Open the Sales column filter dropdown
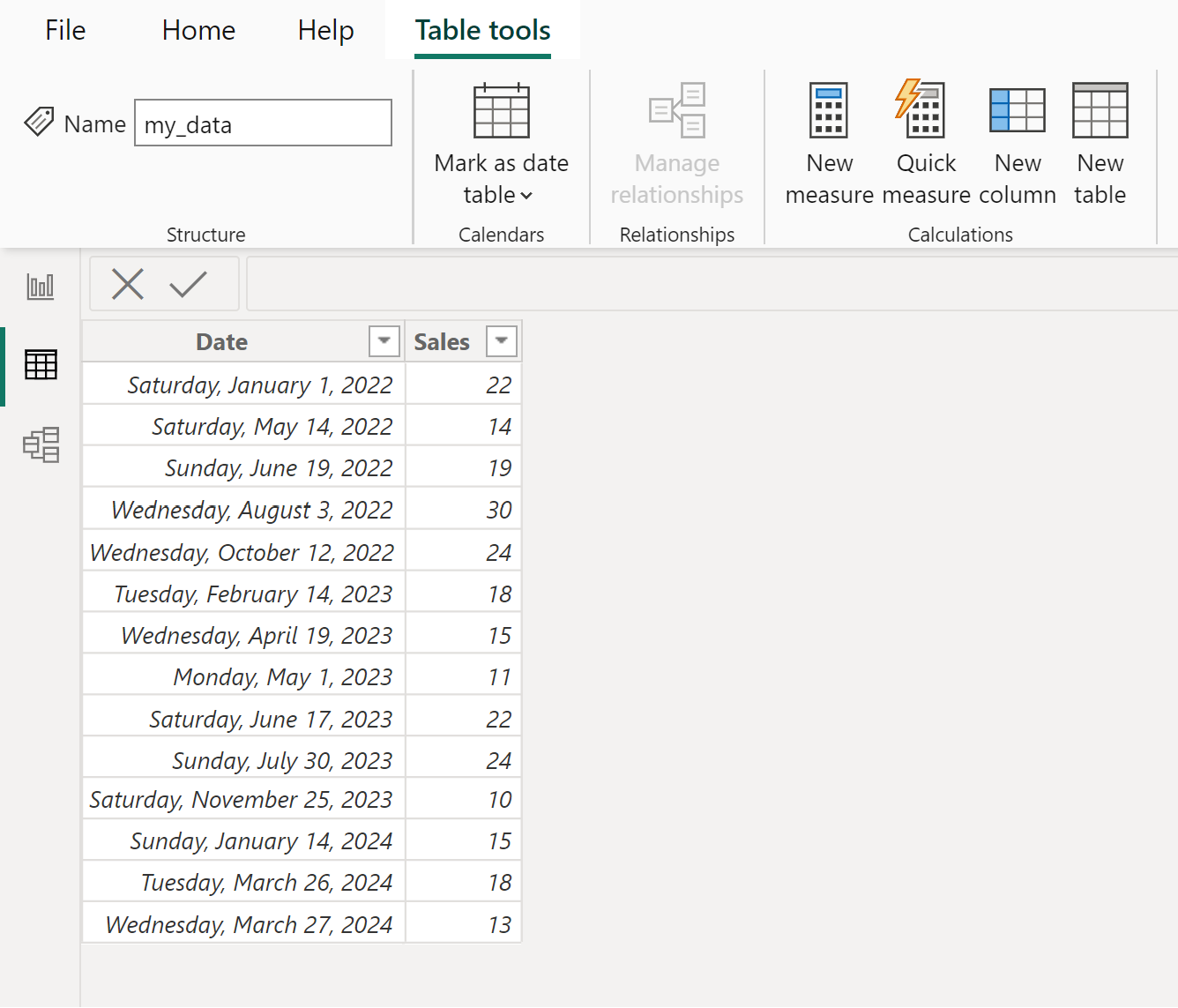Screen dimensions: 1178x1008 [x=501, y=340]
